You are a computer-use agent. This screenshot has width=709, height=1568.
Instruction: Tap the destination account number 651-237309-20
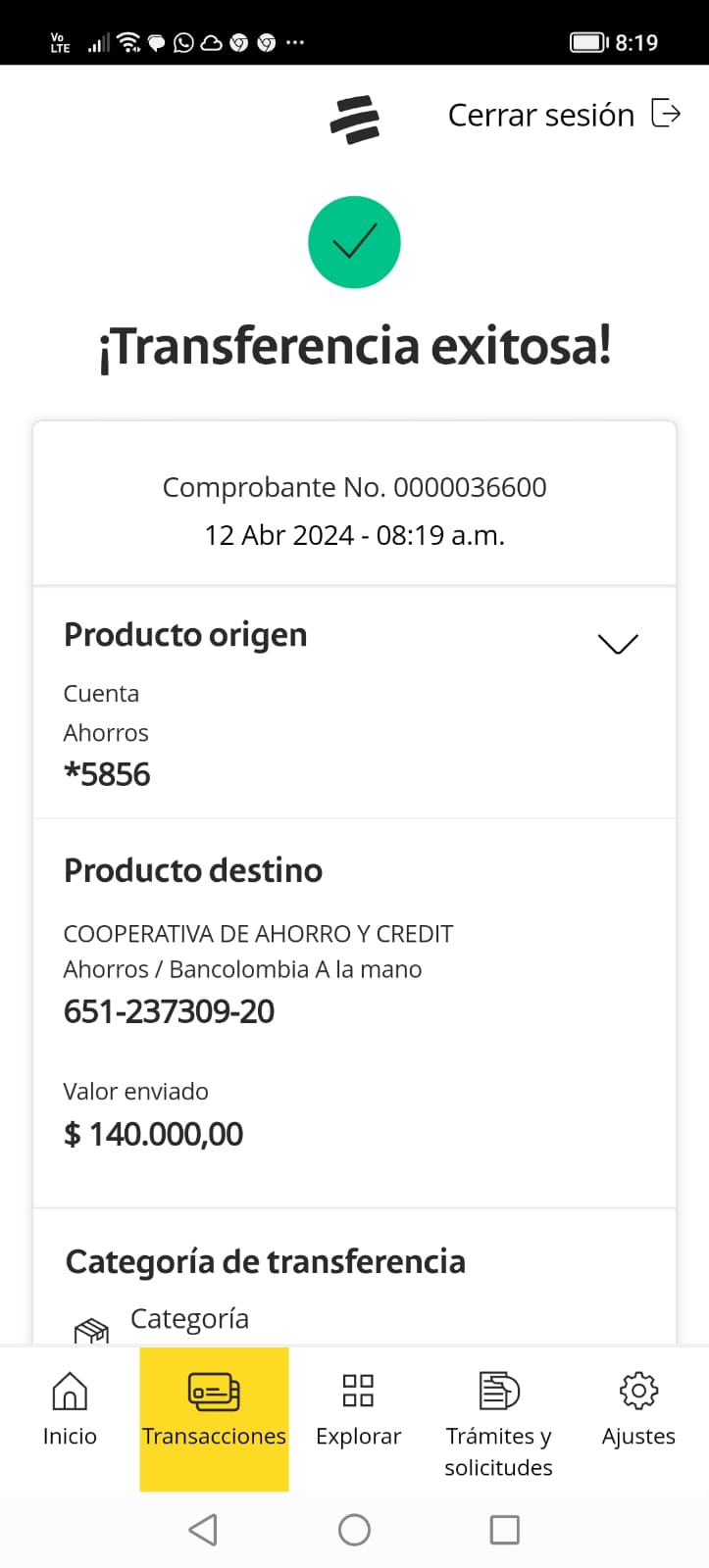point(170,1011)
